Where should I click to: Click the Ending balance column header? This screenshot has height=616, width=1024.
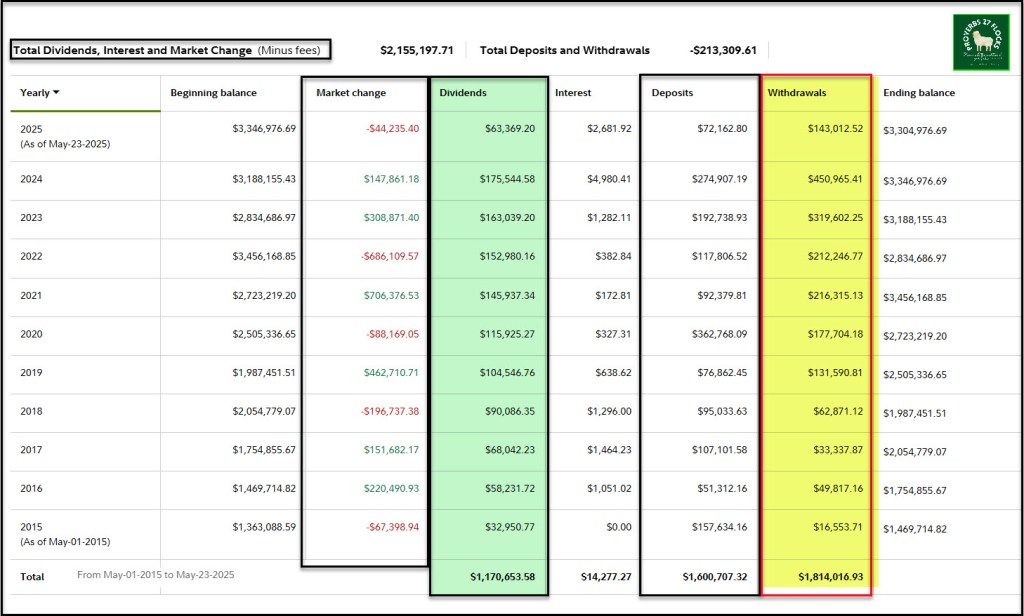pos(919,93)
